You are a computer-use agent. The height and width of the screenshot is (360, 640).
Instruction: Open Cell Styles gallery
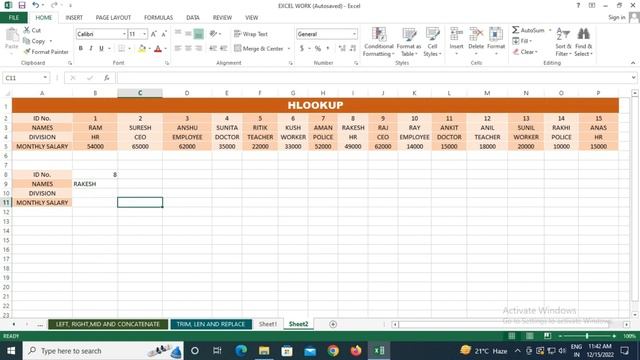[432, 42]
